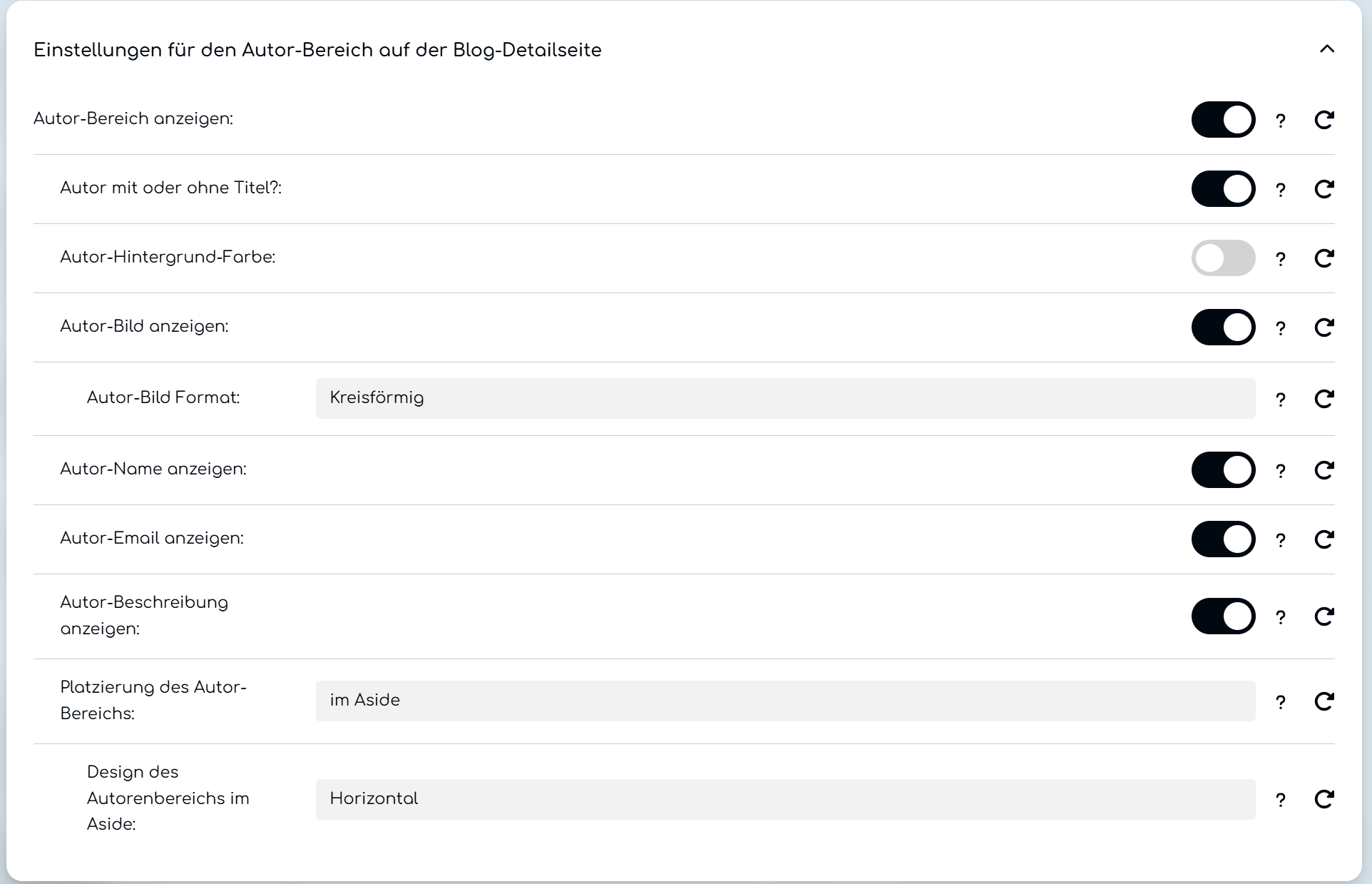This screenshot has width=1372, height=884.
Task: Reset Autor-Hintergrund-Farbe to default
Action: click(x=1324, y=258)
